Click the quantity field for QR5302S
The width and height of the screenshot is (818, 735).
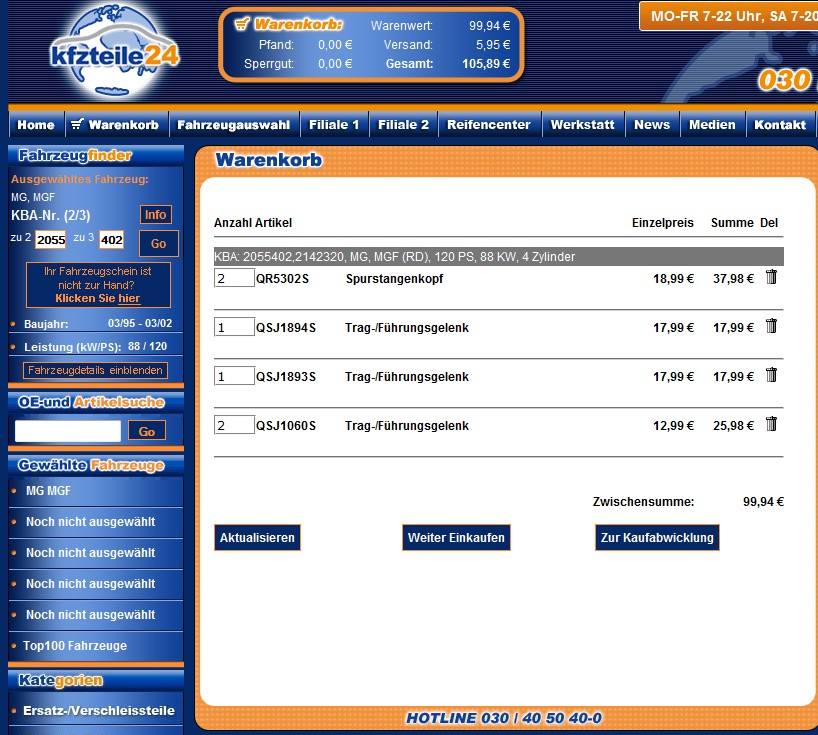coord(234,278)
